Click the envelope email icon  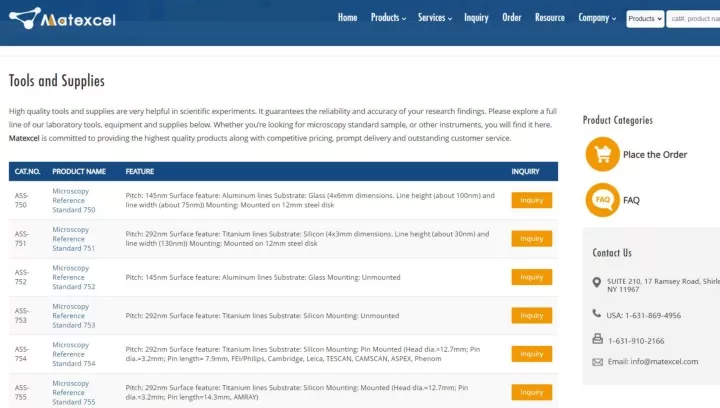click(x=597, y=362)
